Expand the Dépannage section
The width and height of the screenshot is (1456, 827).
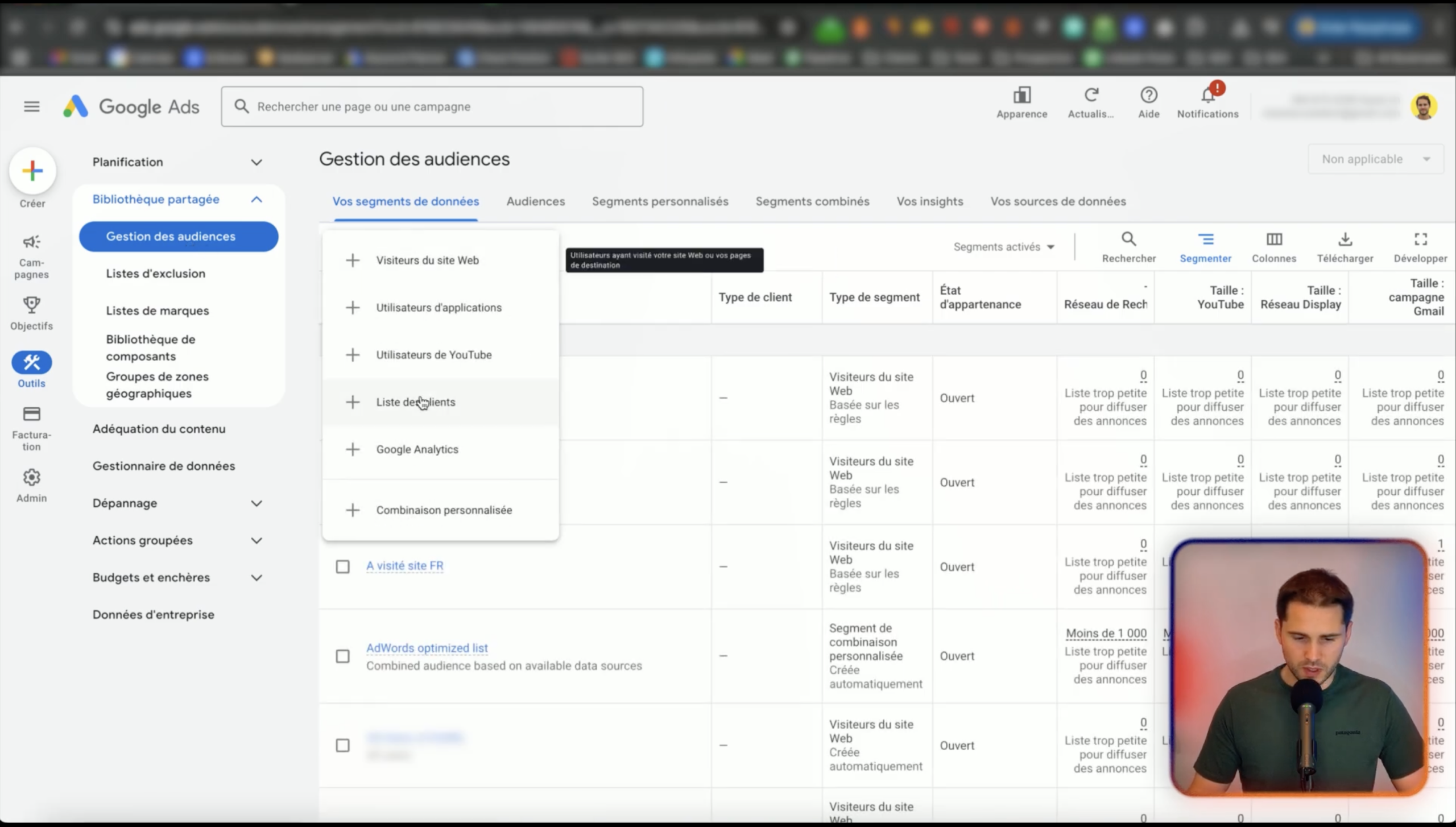[x=257, y=503]
